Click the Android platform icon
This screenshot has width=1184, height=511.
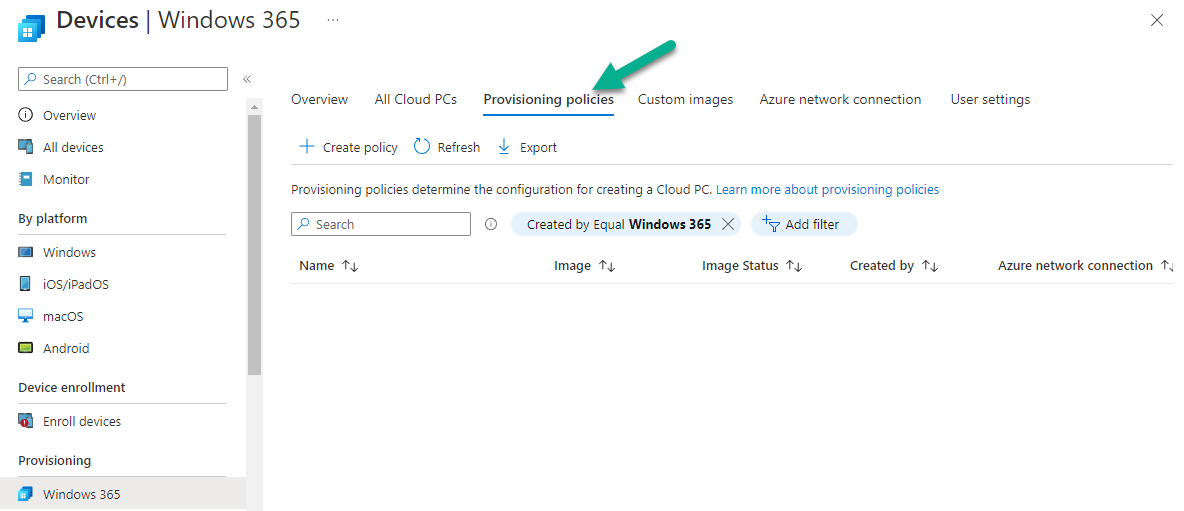coord(26,348)
